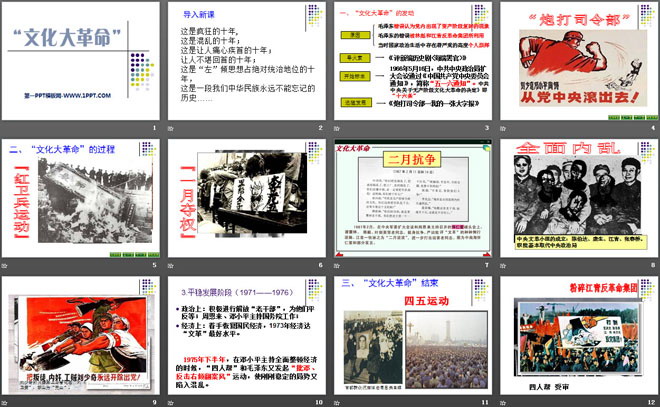Screen dimensions: 660x407
Task: Click animation star icon under slide 2
Action: click(x=170, y=128)
